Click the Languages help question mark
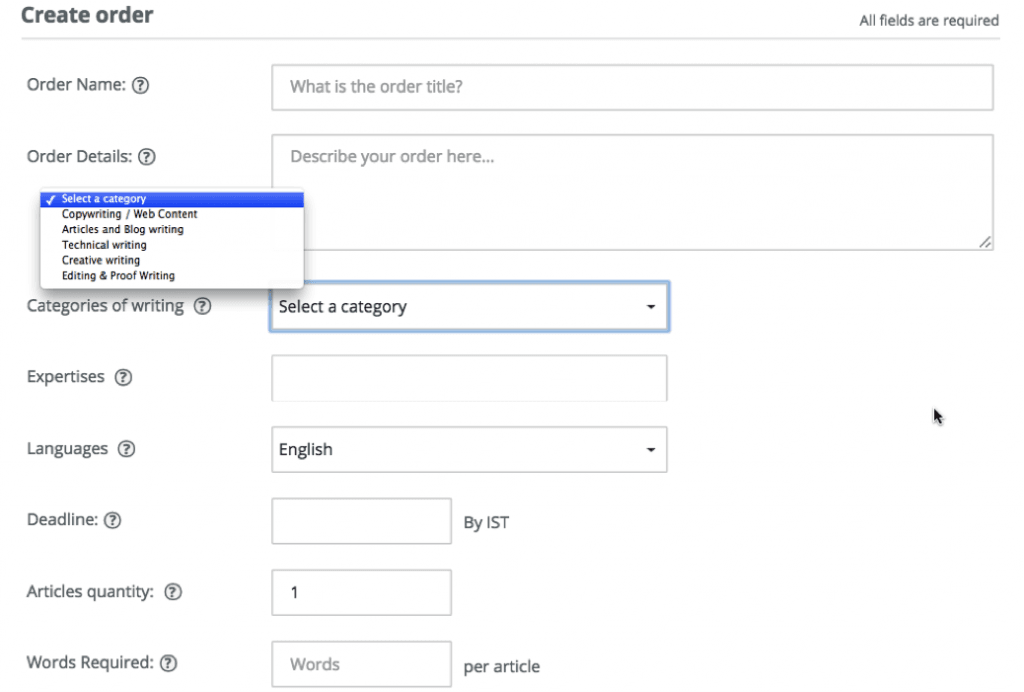This screenshot has width=1024, height=692. point(127,449)
